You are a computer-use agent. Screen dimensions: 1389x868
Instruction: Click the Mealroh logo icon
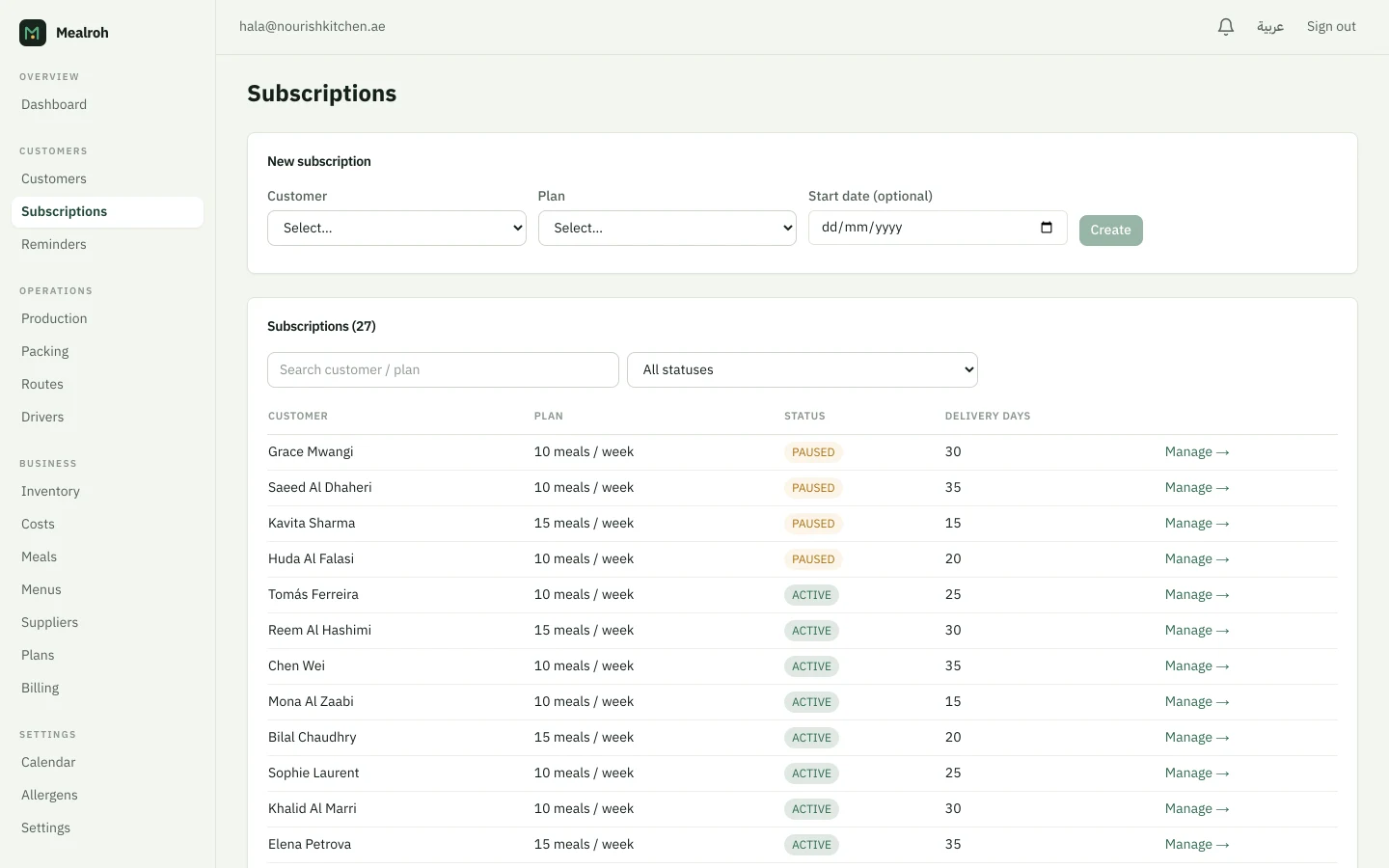coord(33,33)
